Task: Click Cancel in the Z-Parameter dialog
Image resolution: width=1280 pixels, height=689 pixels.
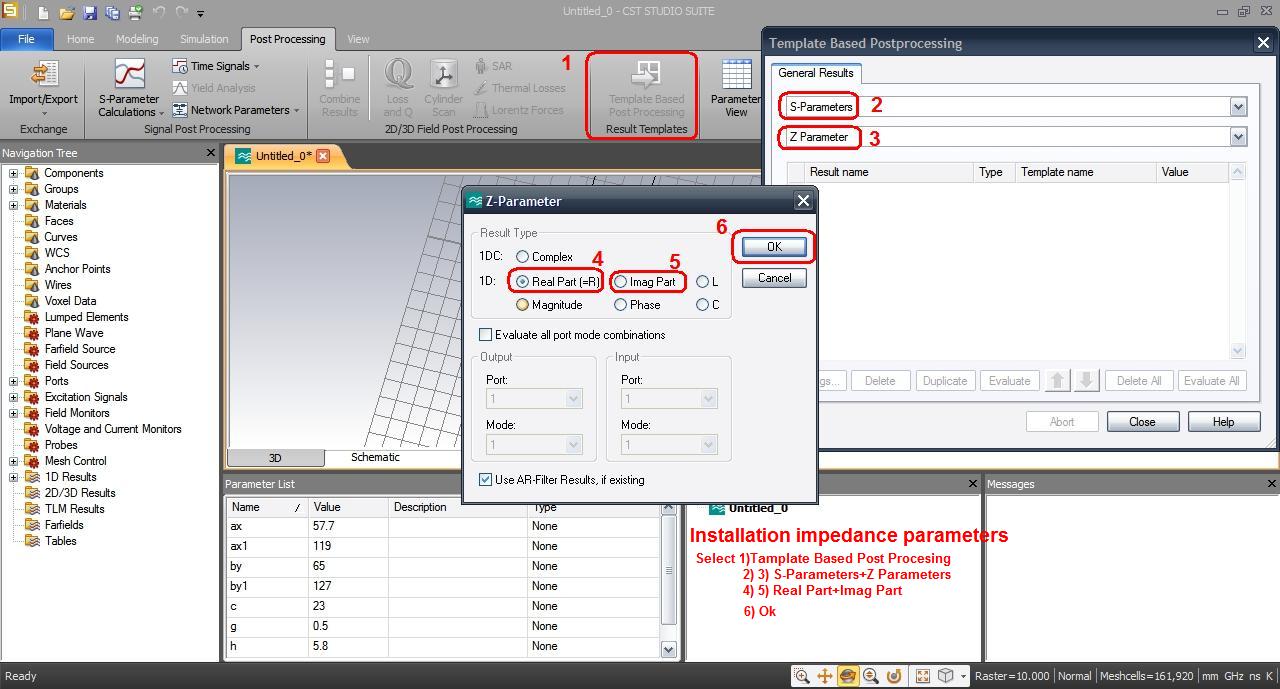Action: [x=774, y=278]
